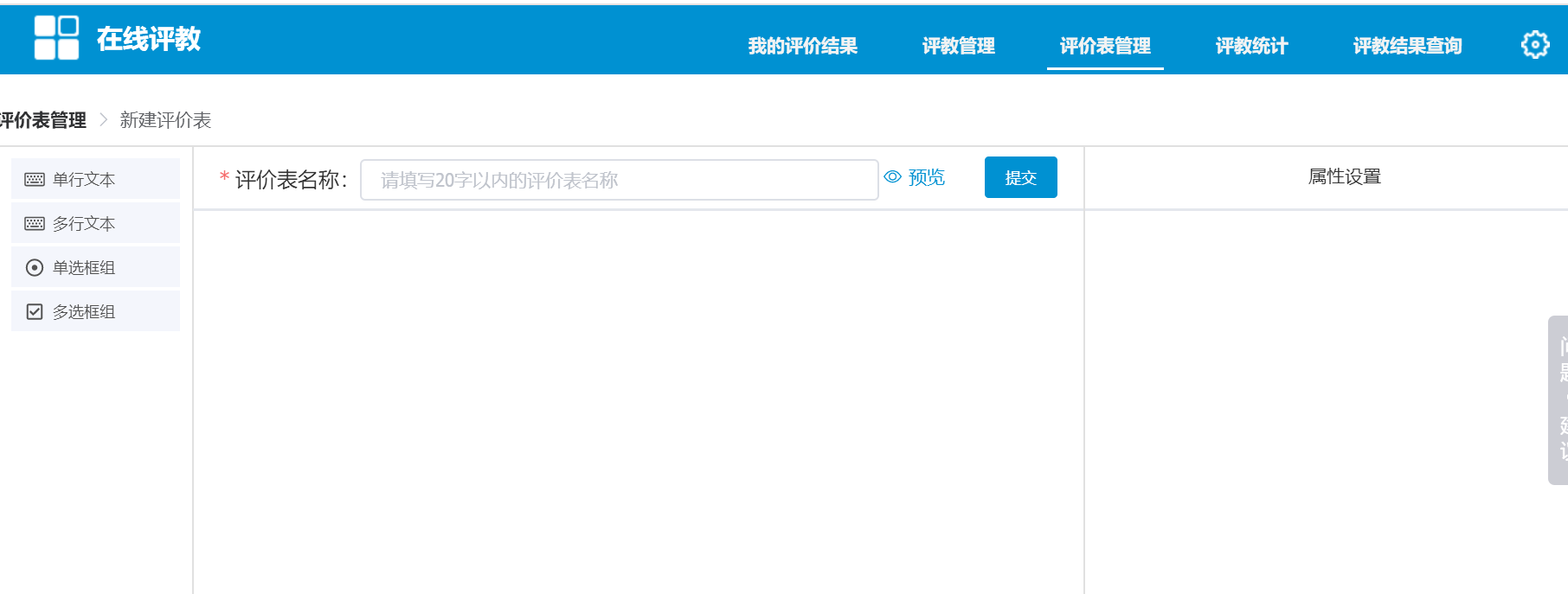This screenshot has height=594, width=1568.
Task: Click the 在线评教 title text
Action: (x=149, y=39)
